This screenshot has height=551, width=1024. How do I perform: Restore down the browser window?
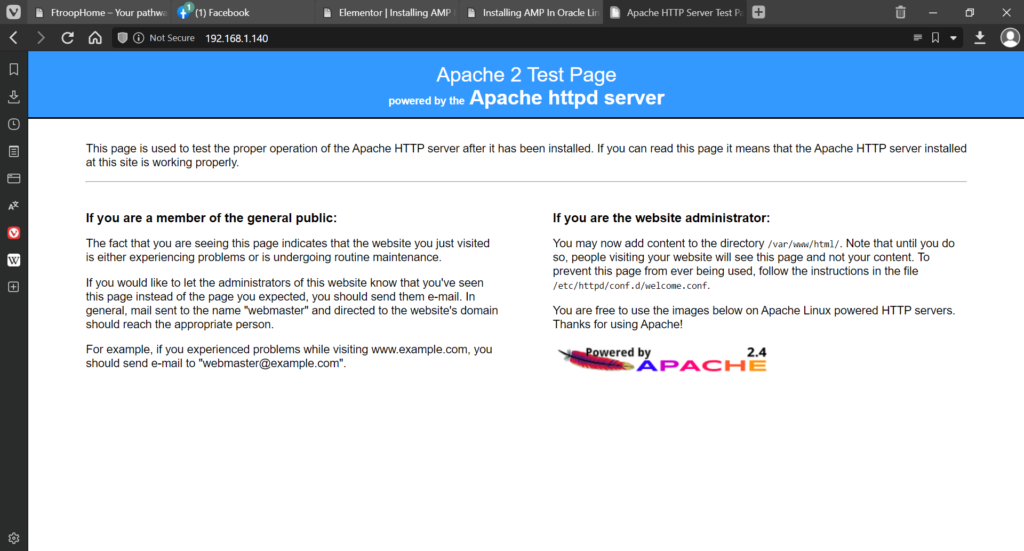click(x=969, y=12)
